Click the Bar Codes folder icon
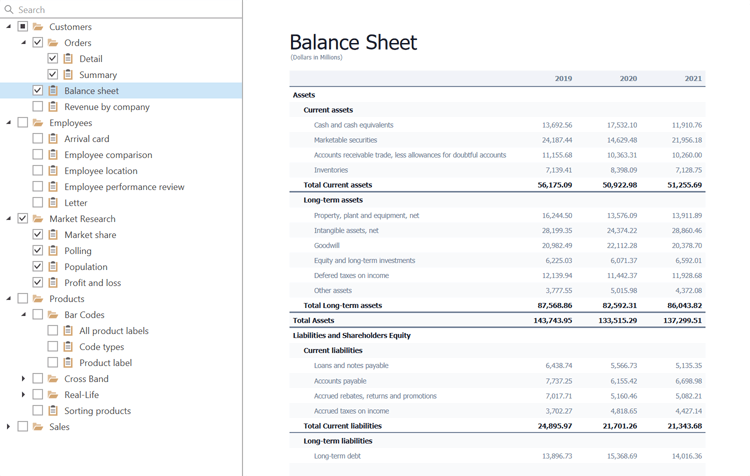 (53, 315)
